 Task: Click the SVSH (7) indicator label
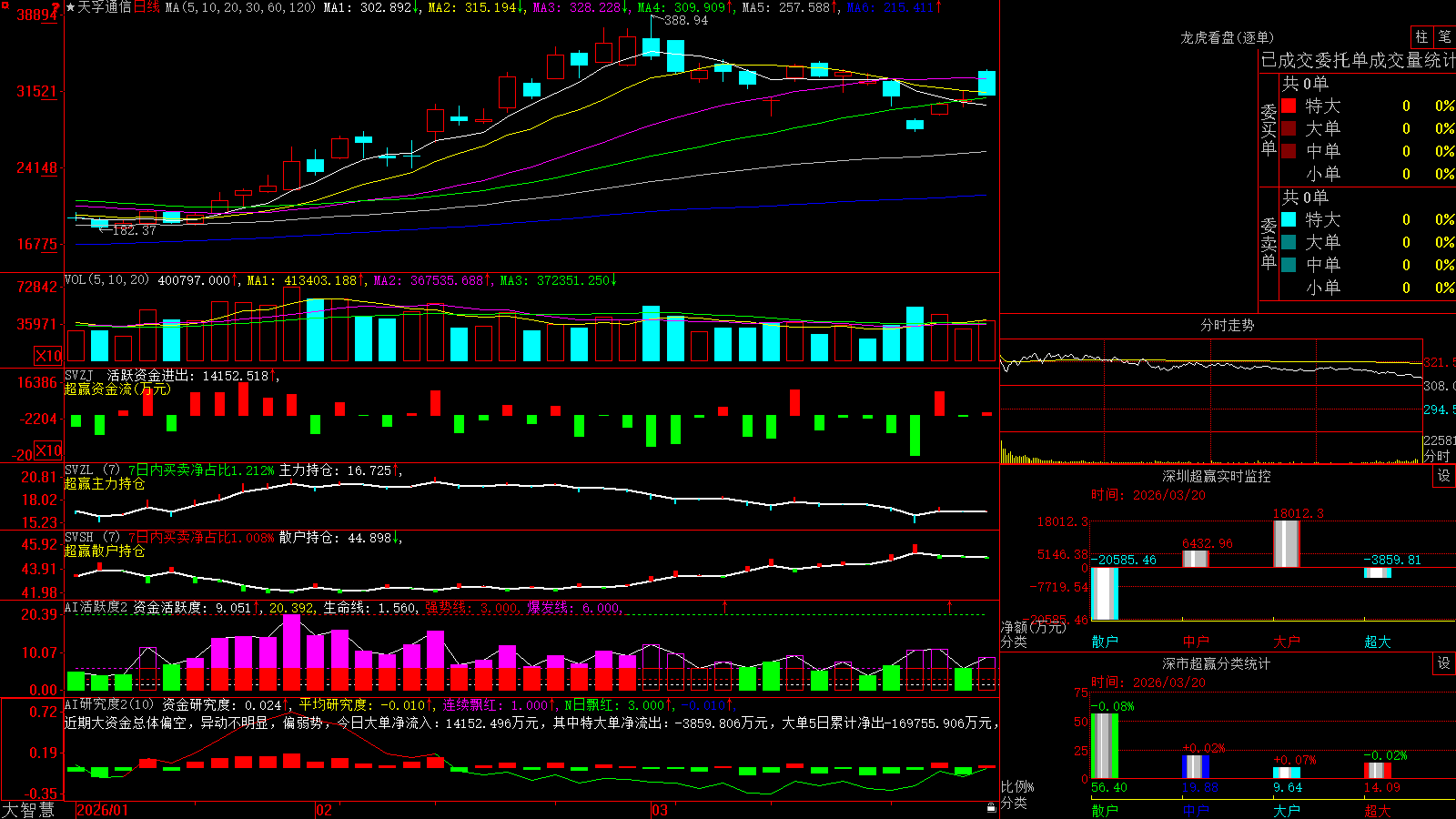92,538
